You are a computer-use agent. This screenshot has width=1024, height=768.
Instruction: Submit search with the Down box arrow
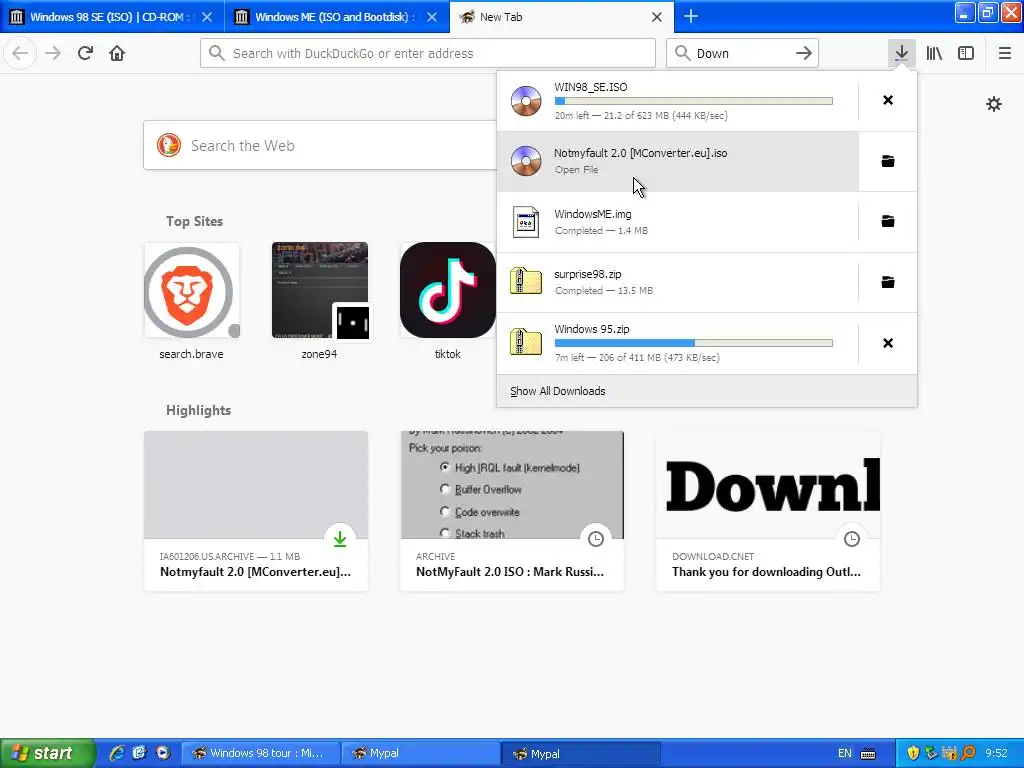[x=804, y=53]
